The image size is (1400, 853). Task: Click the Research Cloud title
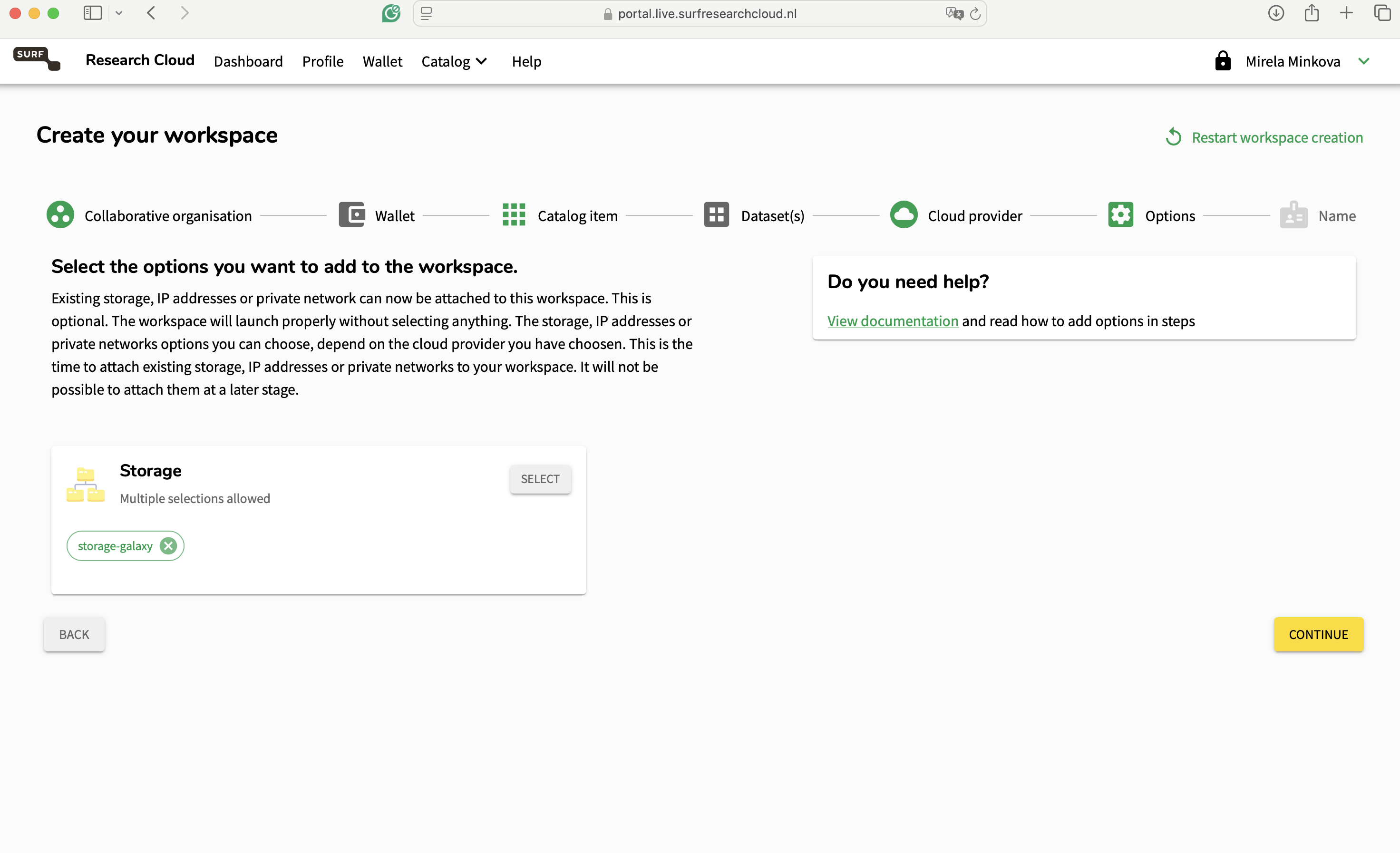140,60
